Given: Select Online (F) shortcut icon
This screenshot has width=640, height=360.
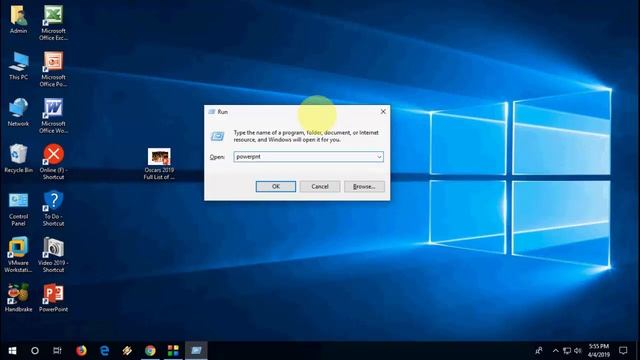Looking at the screenshot, I should click(x=53, y=162).
